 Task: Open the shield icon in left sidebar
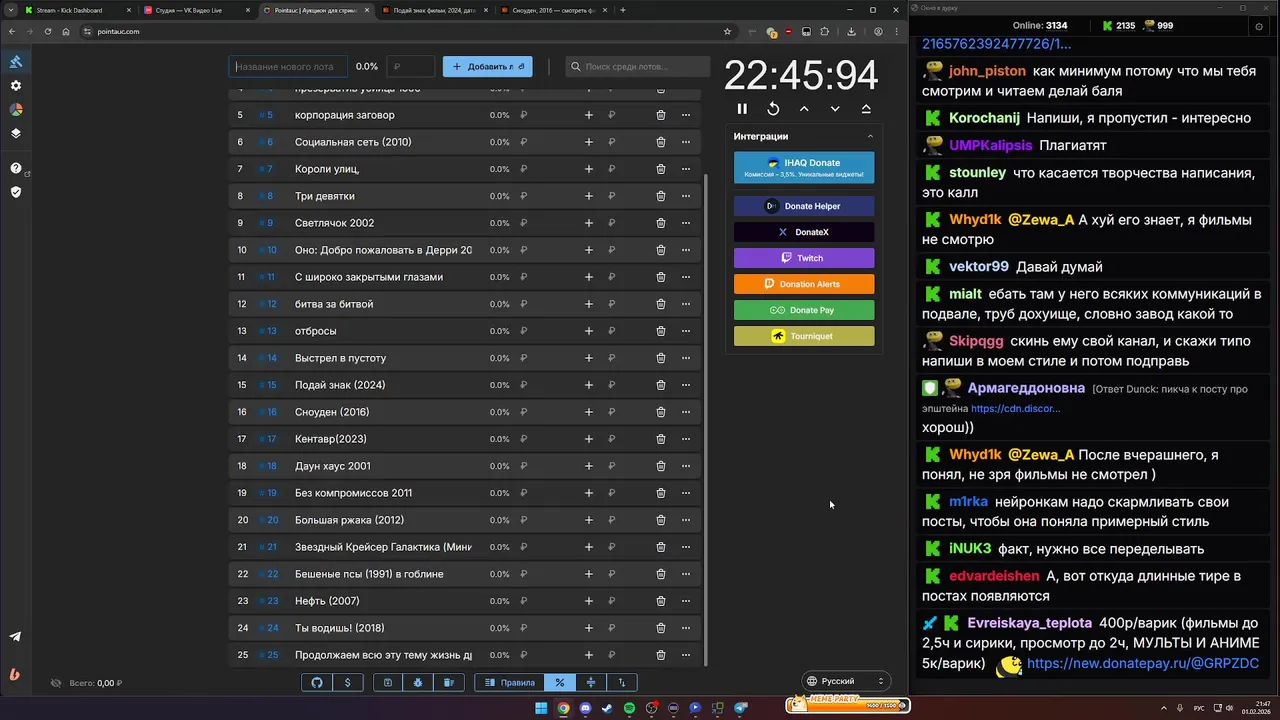tap(16, 192)
